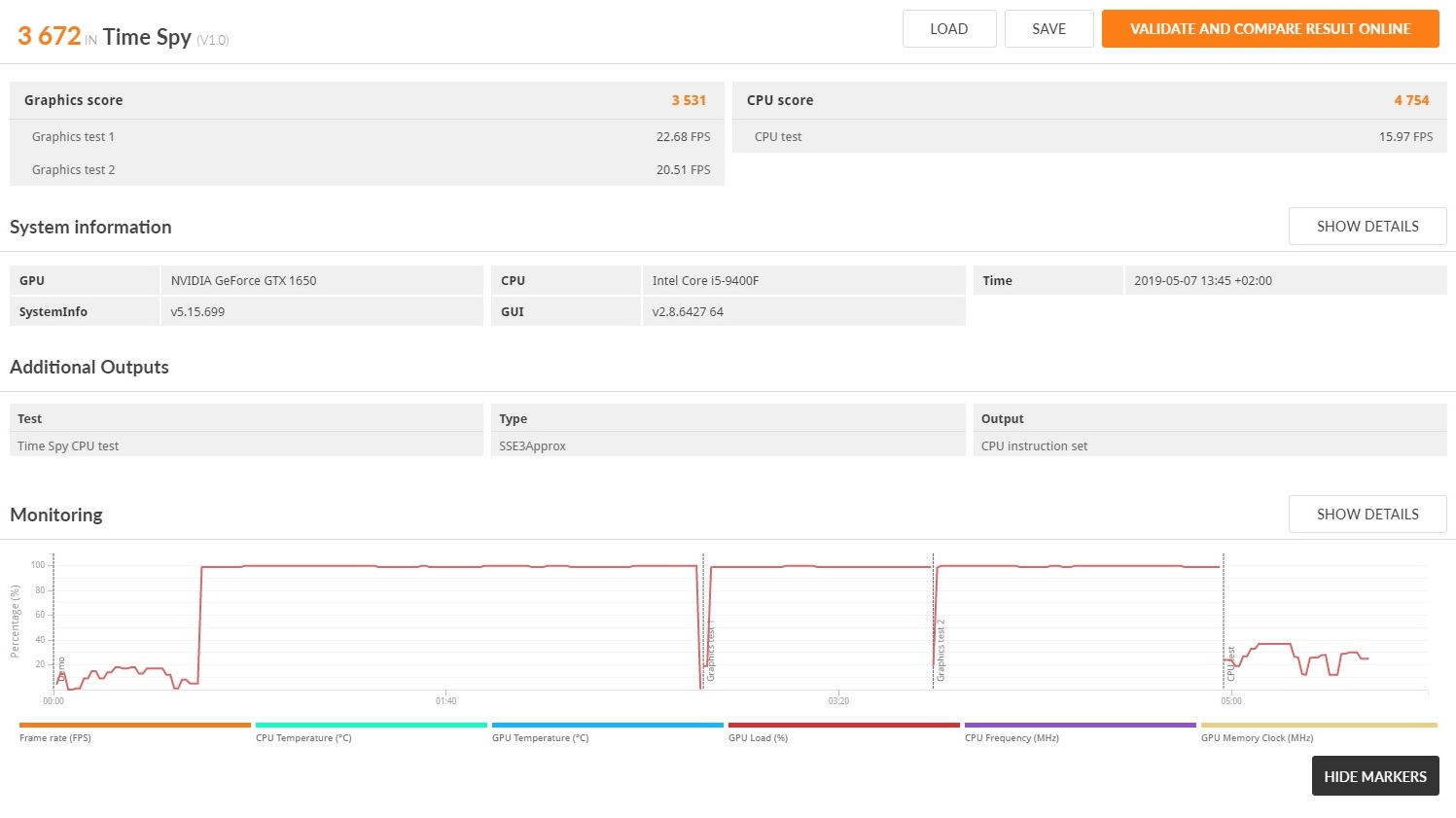Click the Percentage (%) axis label
The height and width of the screenshot is (818, 1456).
[x=15, y=622]
